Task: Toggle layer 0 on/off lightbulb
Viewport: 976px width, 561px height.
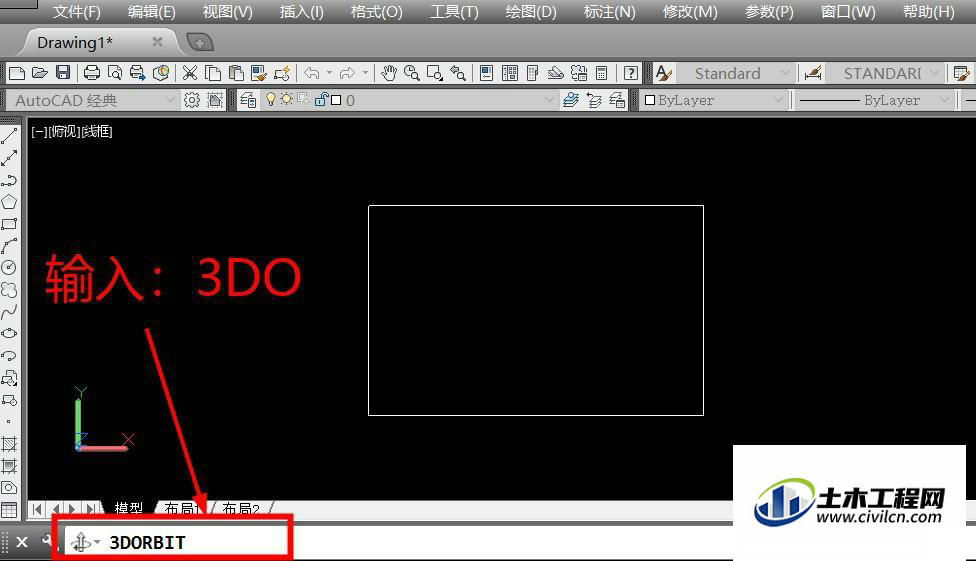Action: point(271,100)
